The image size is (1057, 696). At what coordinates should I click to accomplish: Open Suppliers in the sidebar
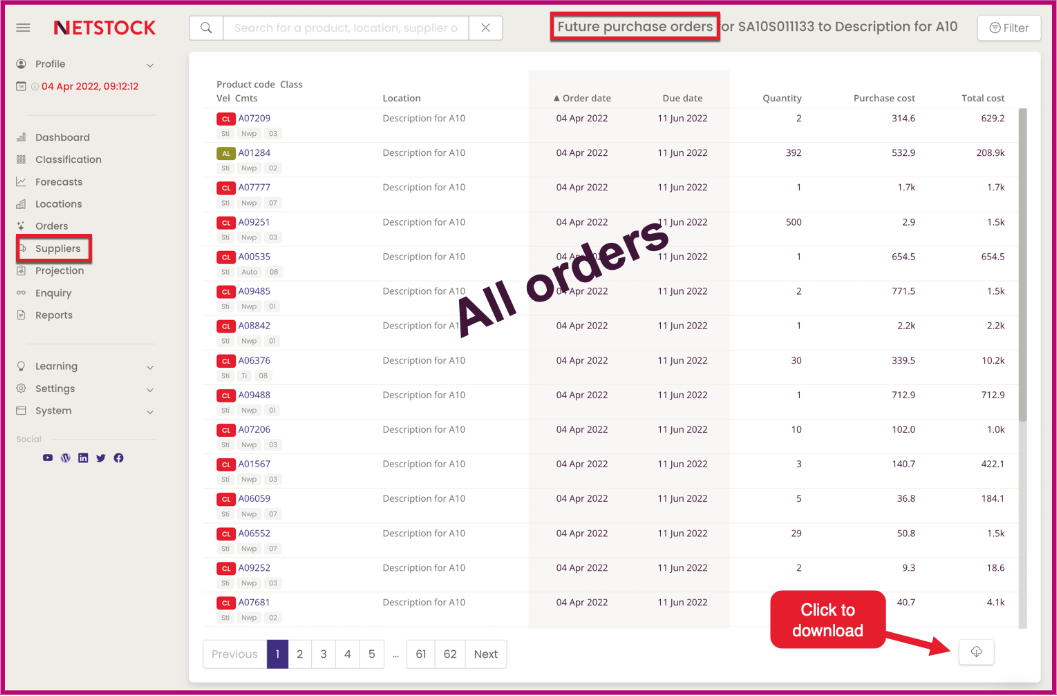point(57,249)
